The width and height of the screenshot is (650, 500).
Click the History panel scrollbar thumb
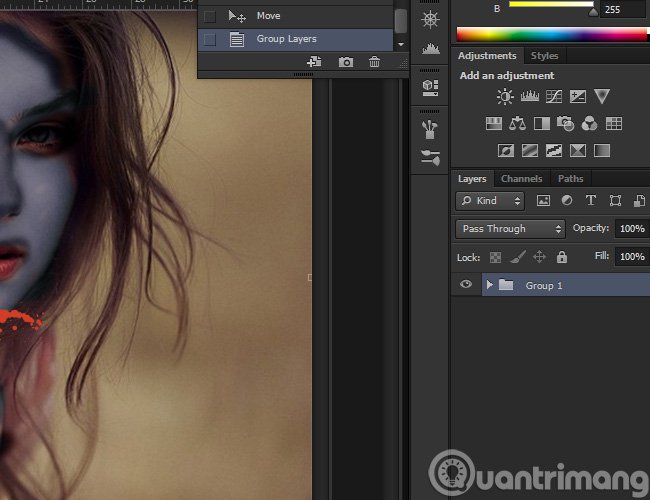[400, 20]
